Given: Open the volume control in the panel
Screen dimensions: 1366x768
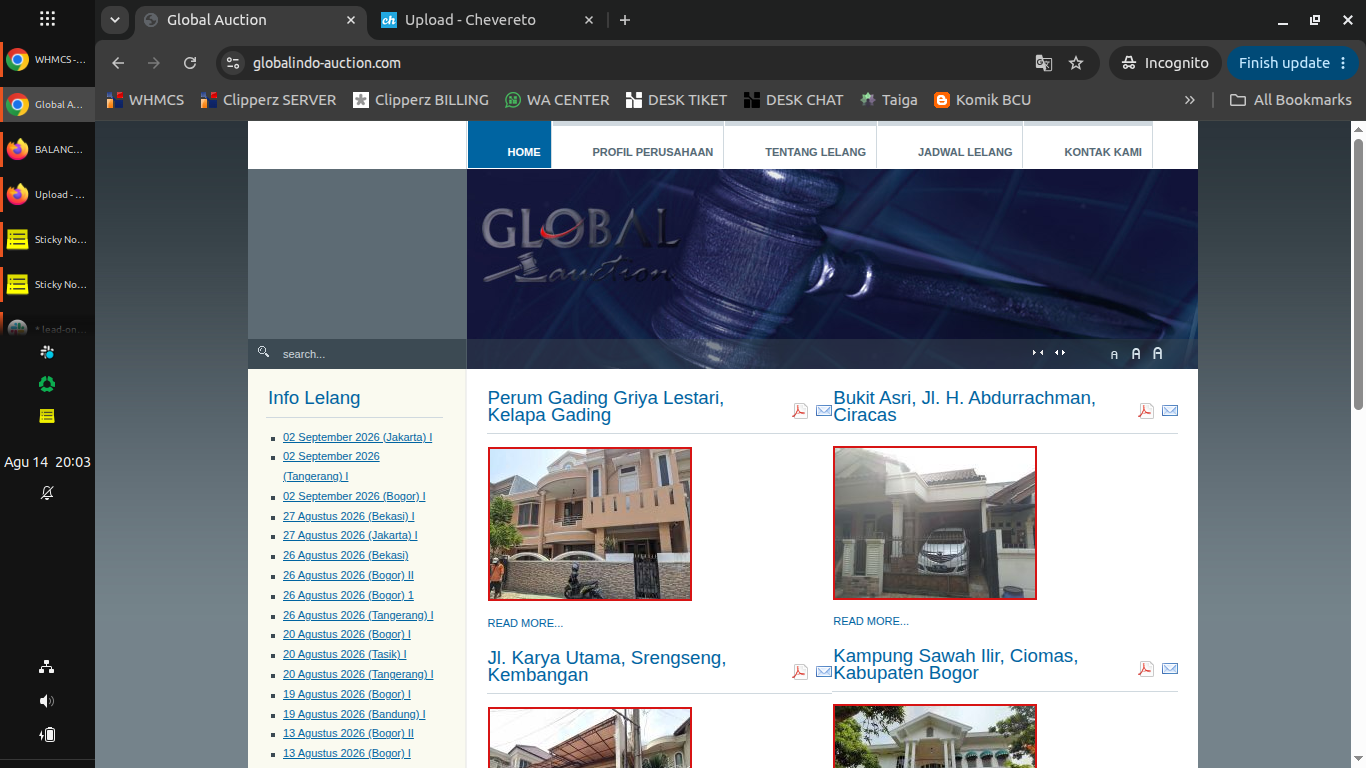Looking at the screenshot, I should point(47,701).
